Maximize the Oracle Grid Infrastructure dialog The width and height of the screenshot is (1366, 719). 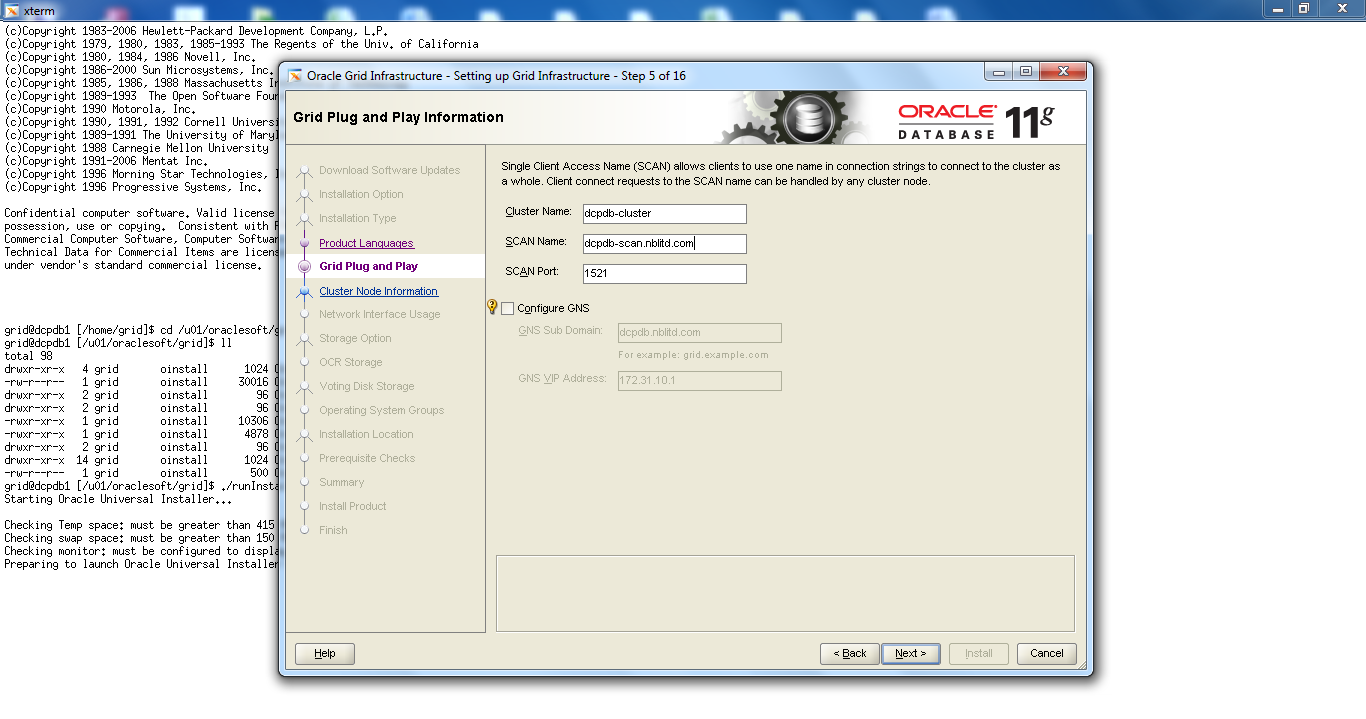coord(1027,71)
